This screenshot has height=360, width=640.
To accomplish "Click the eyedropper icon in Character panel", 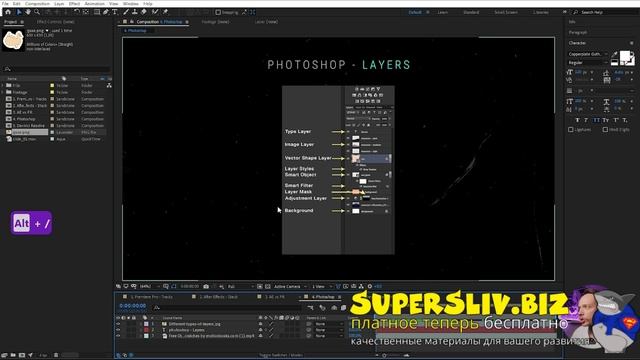I will click(614, 54).
